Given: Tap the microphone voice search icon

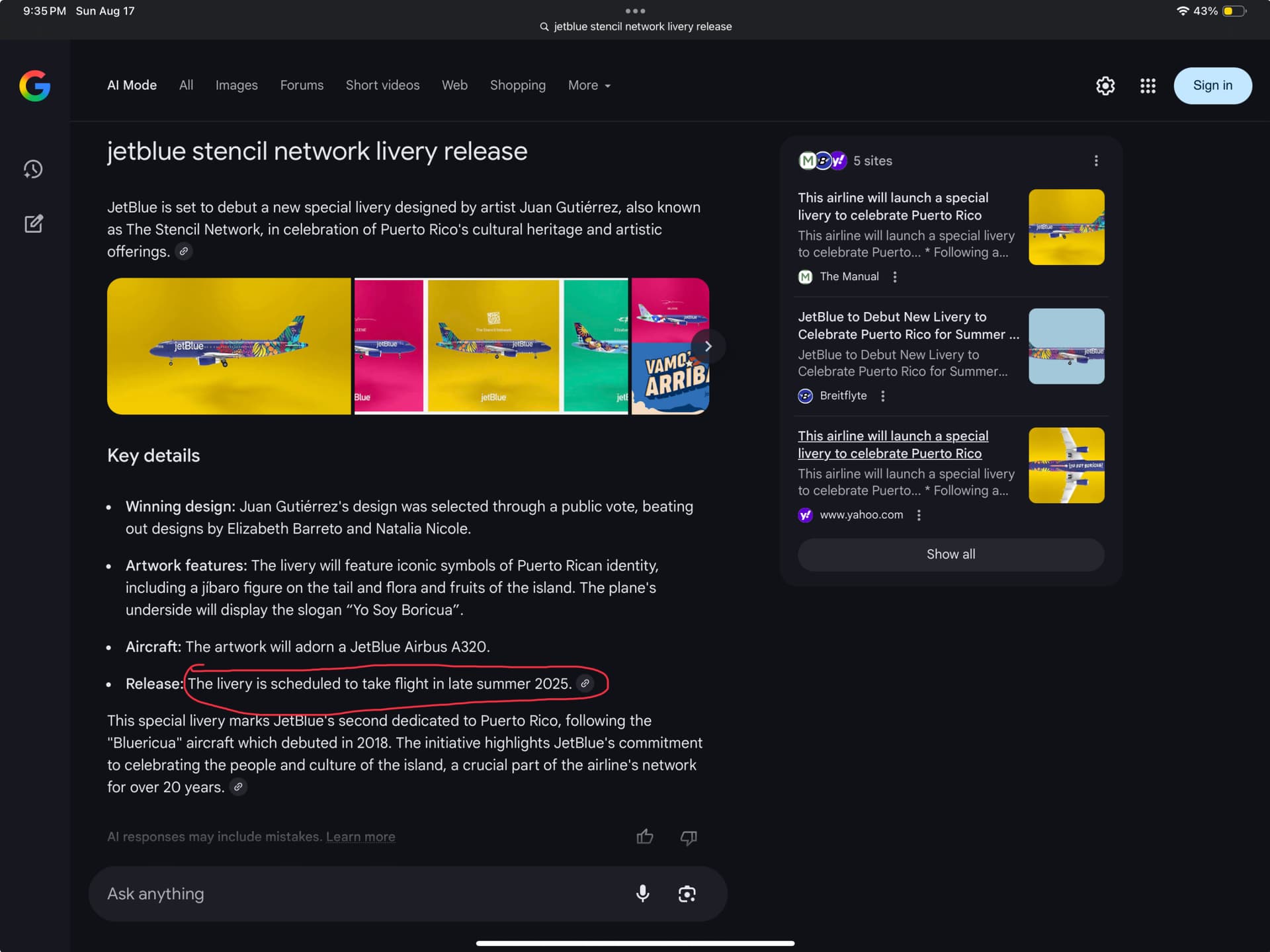Looking at the screenshot, I should pos(642,894).
